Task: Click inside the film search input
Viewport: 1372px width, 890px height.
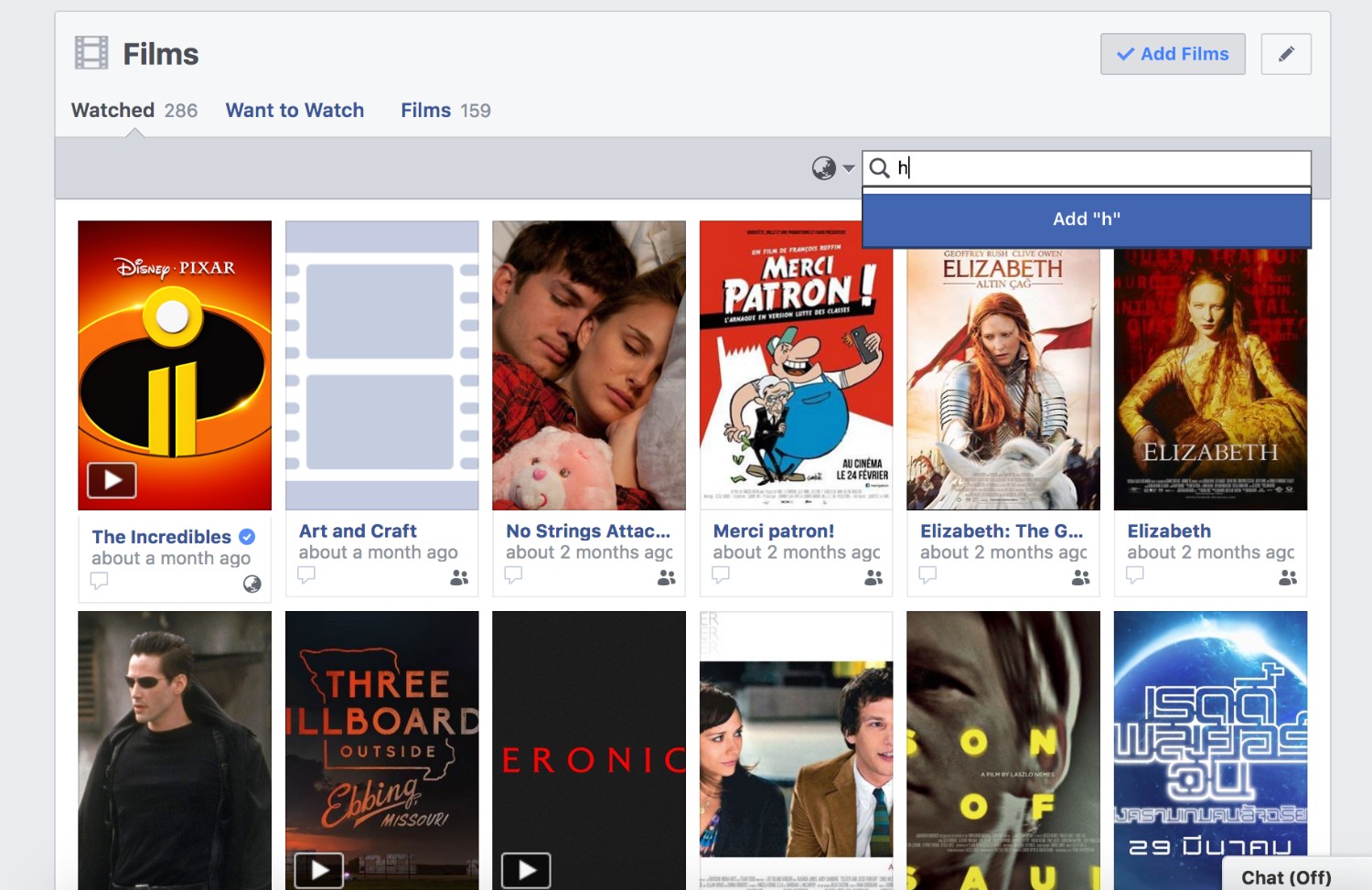Action: 1087,168
